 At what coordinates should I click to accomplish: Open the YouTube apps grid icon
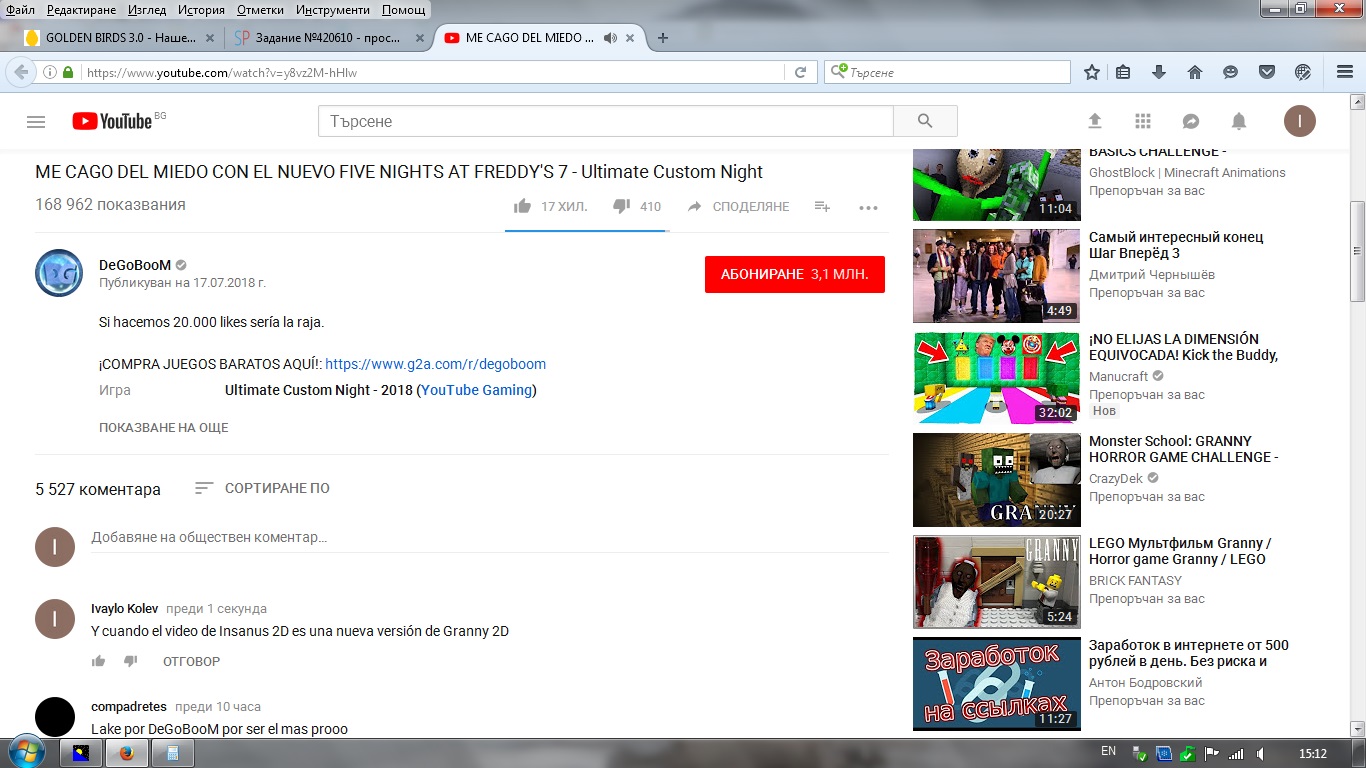pyautogui.click(x=1143, y=121)
